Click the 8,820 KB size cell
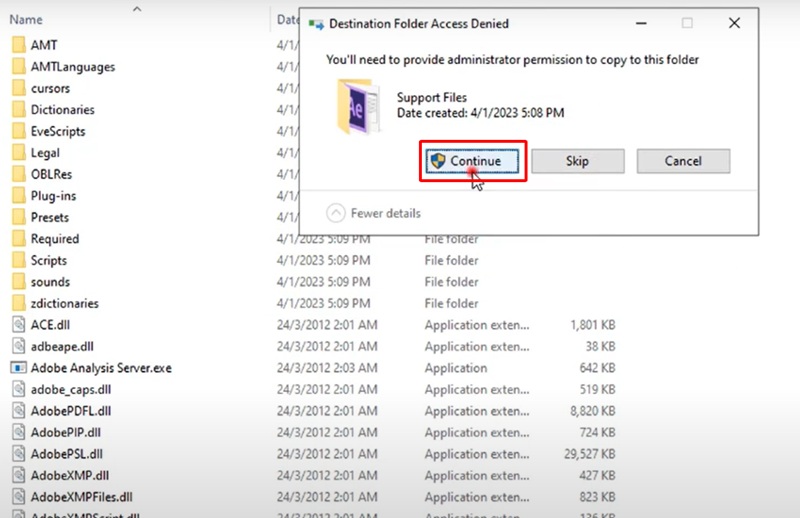The width and height of the screenshot is (800, 518). coord(593,411)
